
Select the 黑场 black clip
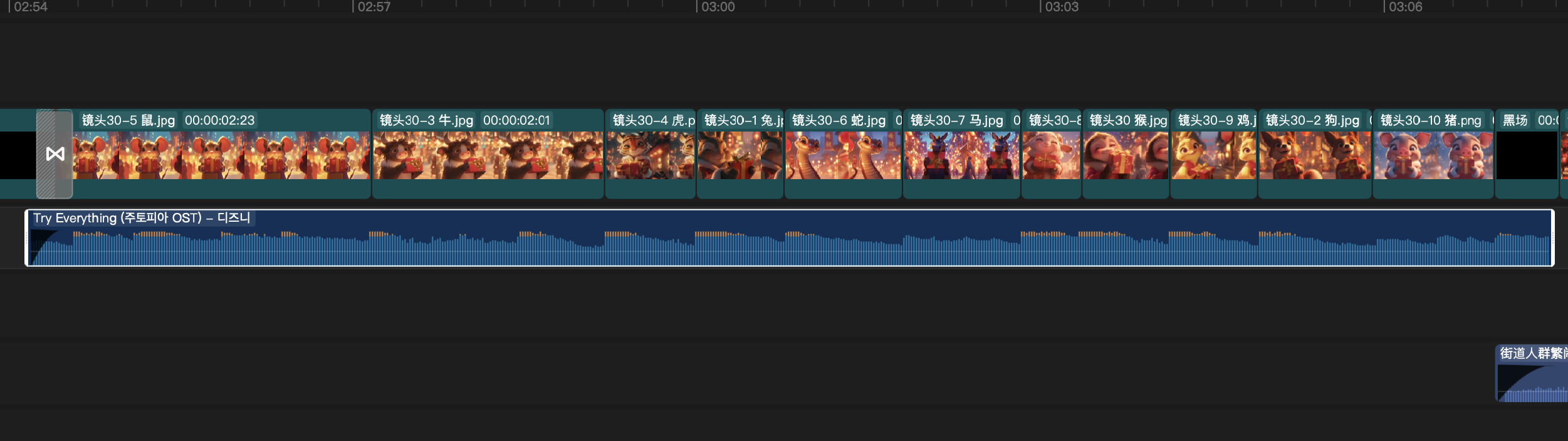point(1527,154)
